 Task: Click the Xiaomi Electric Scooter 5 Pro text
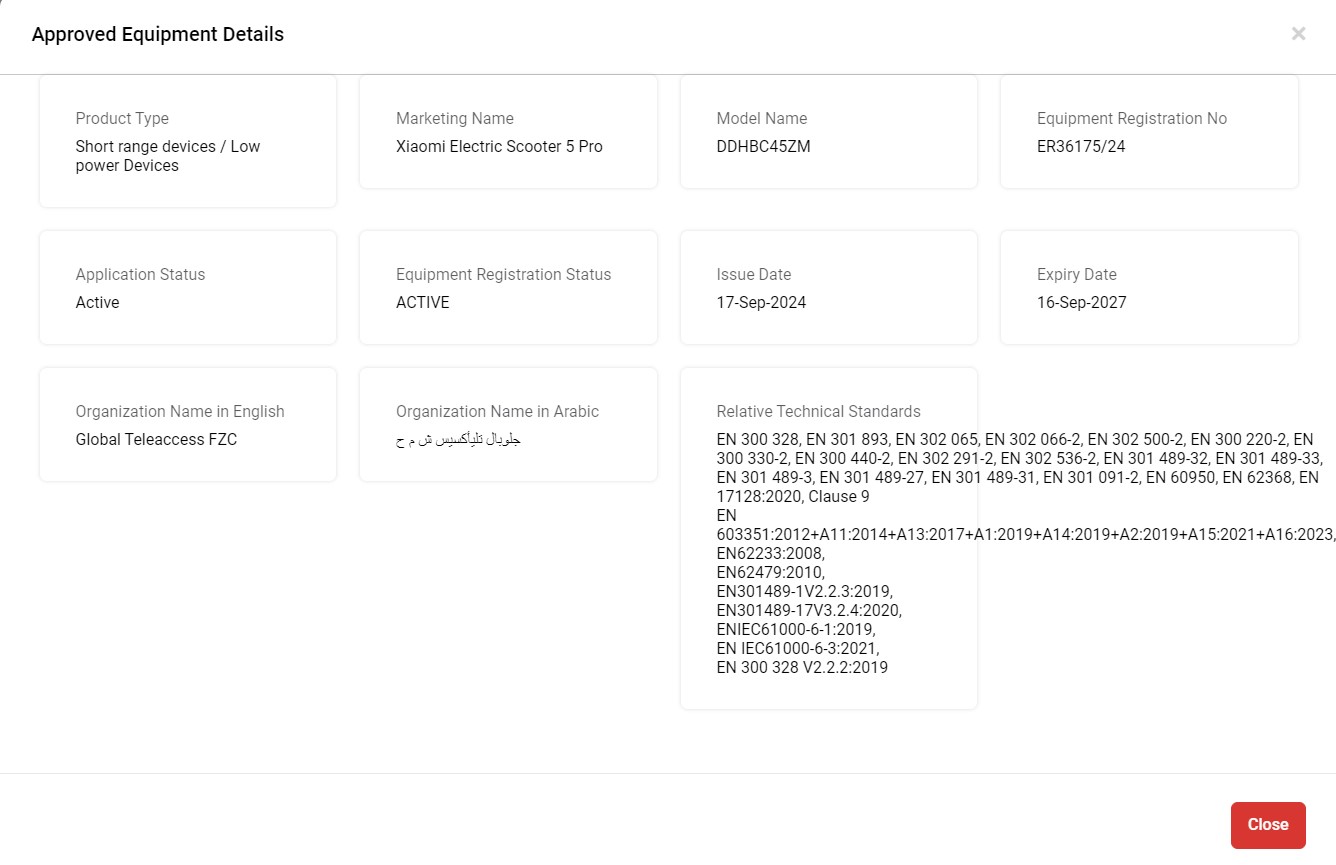click(x=499, y=147)
